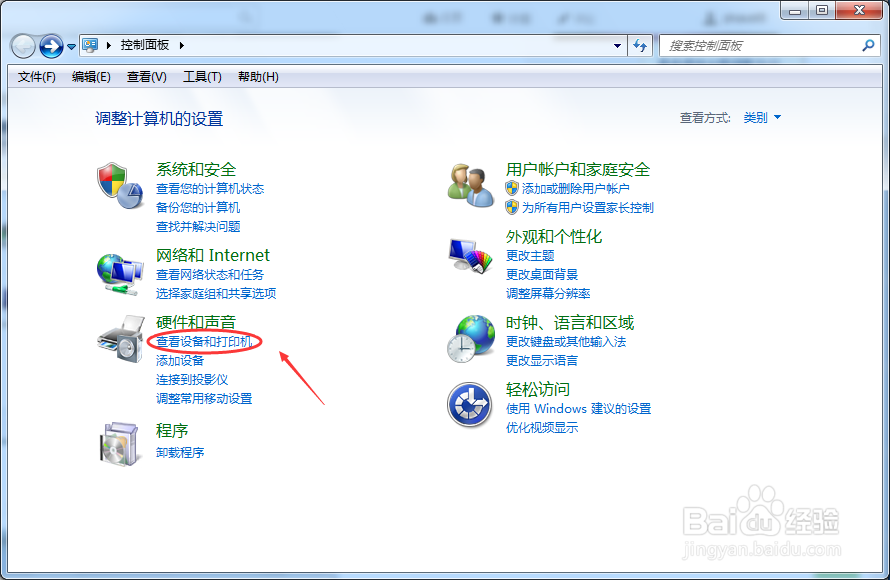Open the 查看 menu

(x=145, y=76)
